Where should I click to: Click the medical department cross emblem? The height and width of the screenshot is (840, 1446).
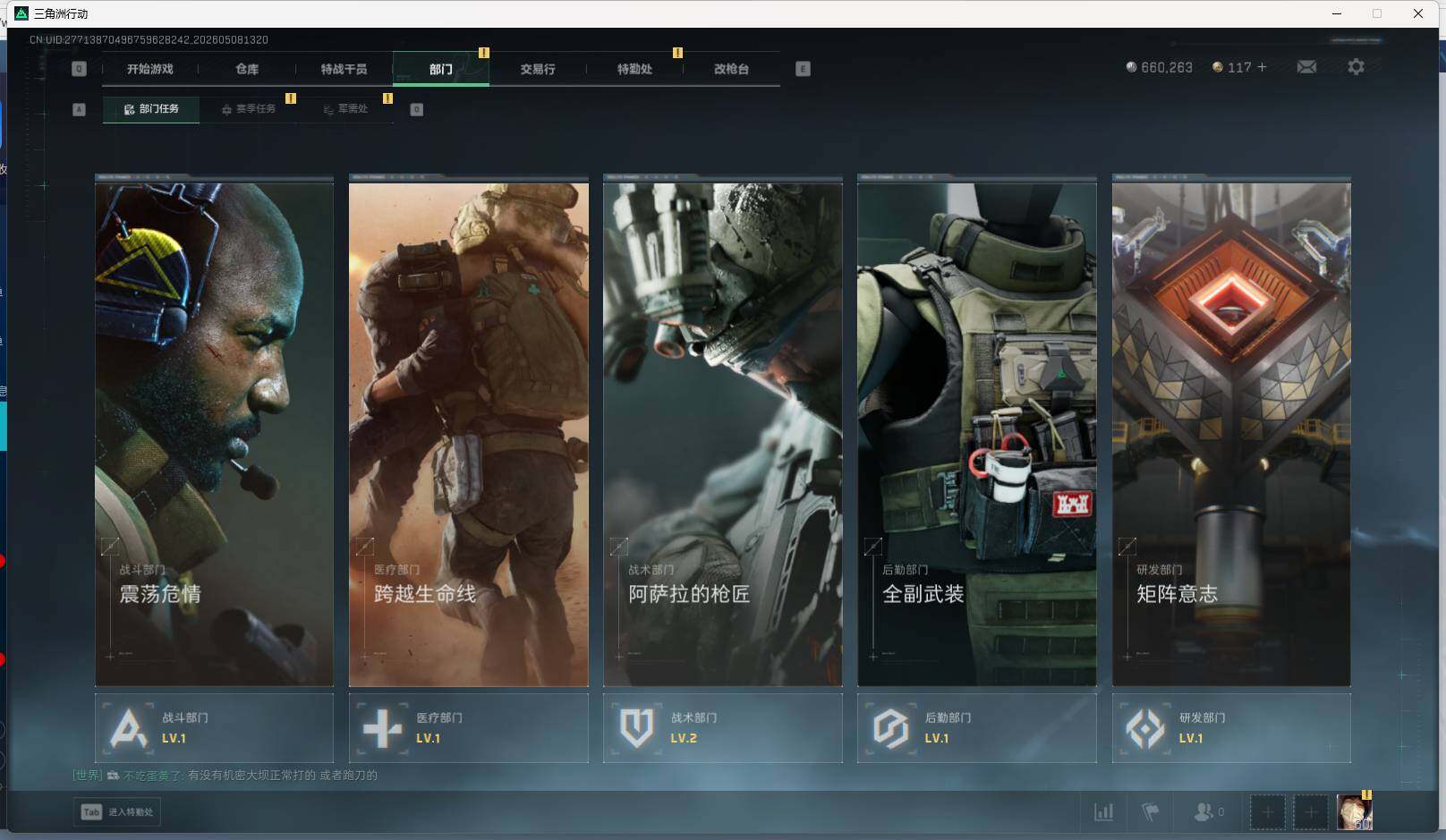coord(382,728)
